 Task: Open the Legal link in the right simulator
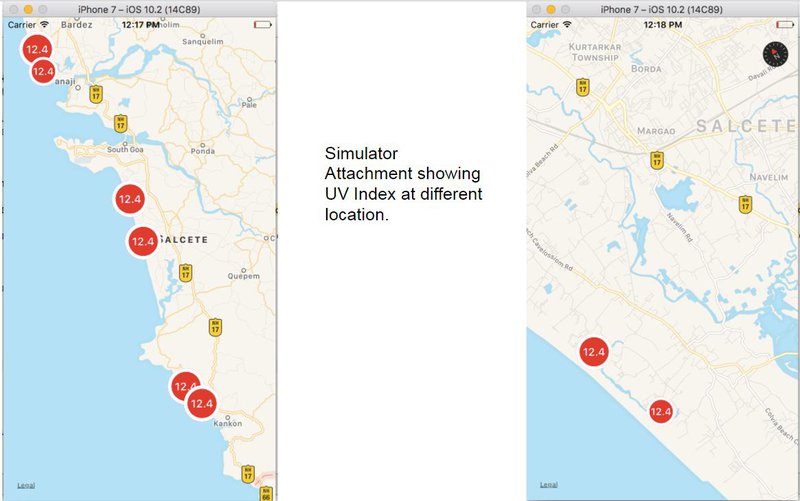tap(549, 485)
